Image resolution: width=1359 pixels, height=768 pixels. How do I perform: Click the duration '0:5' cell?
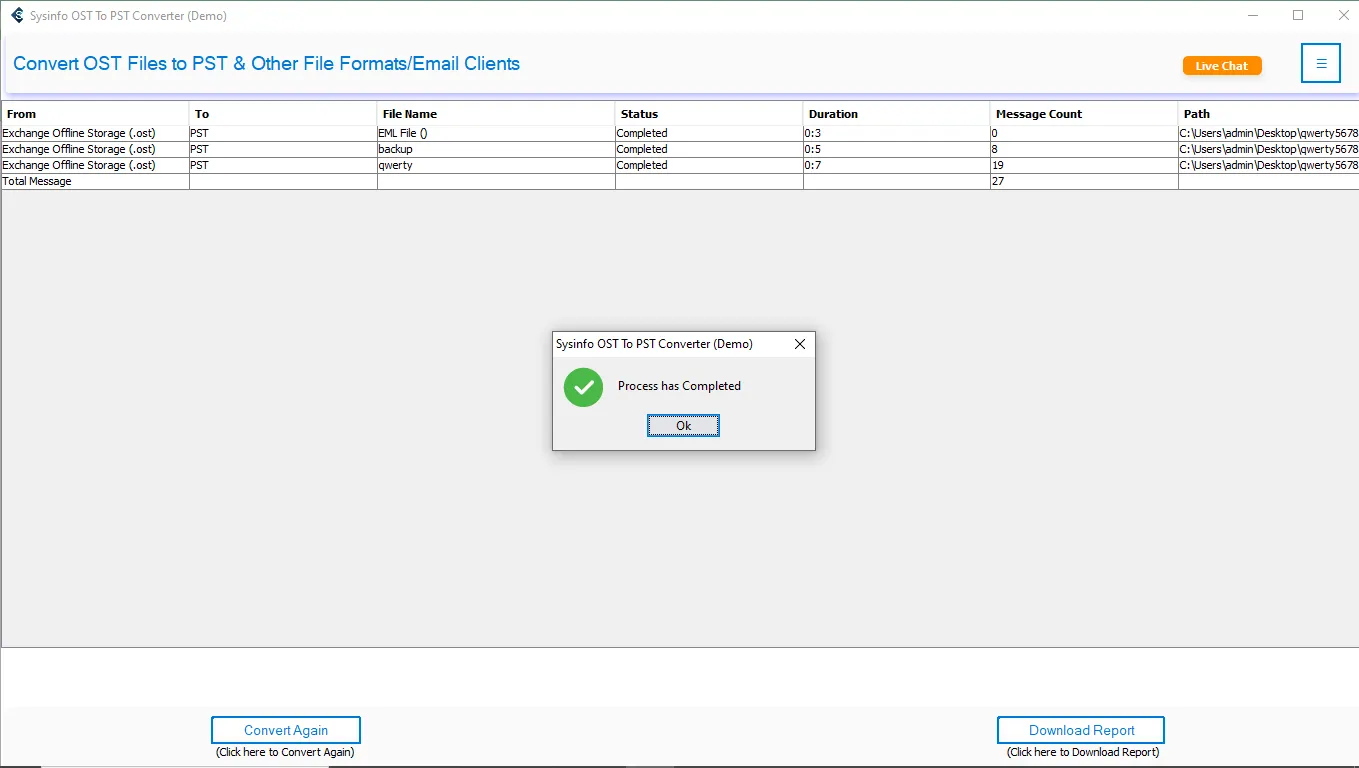pos(897,149)
